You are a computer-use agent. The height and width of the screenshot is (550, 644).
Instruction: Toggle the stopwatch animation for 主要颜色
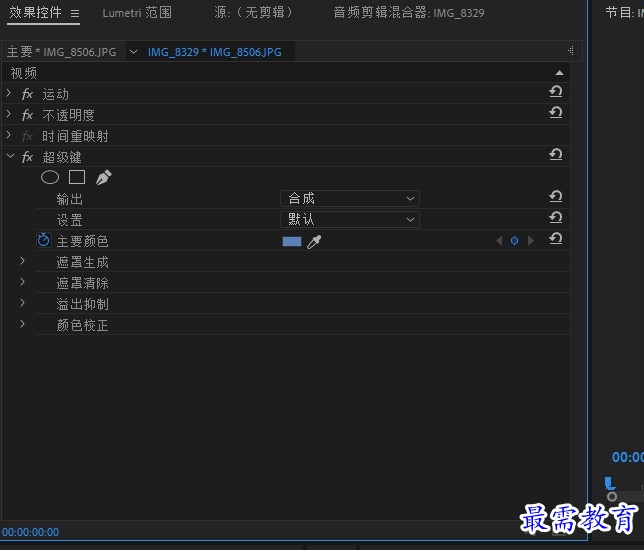44,240
